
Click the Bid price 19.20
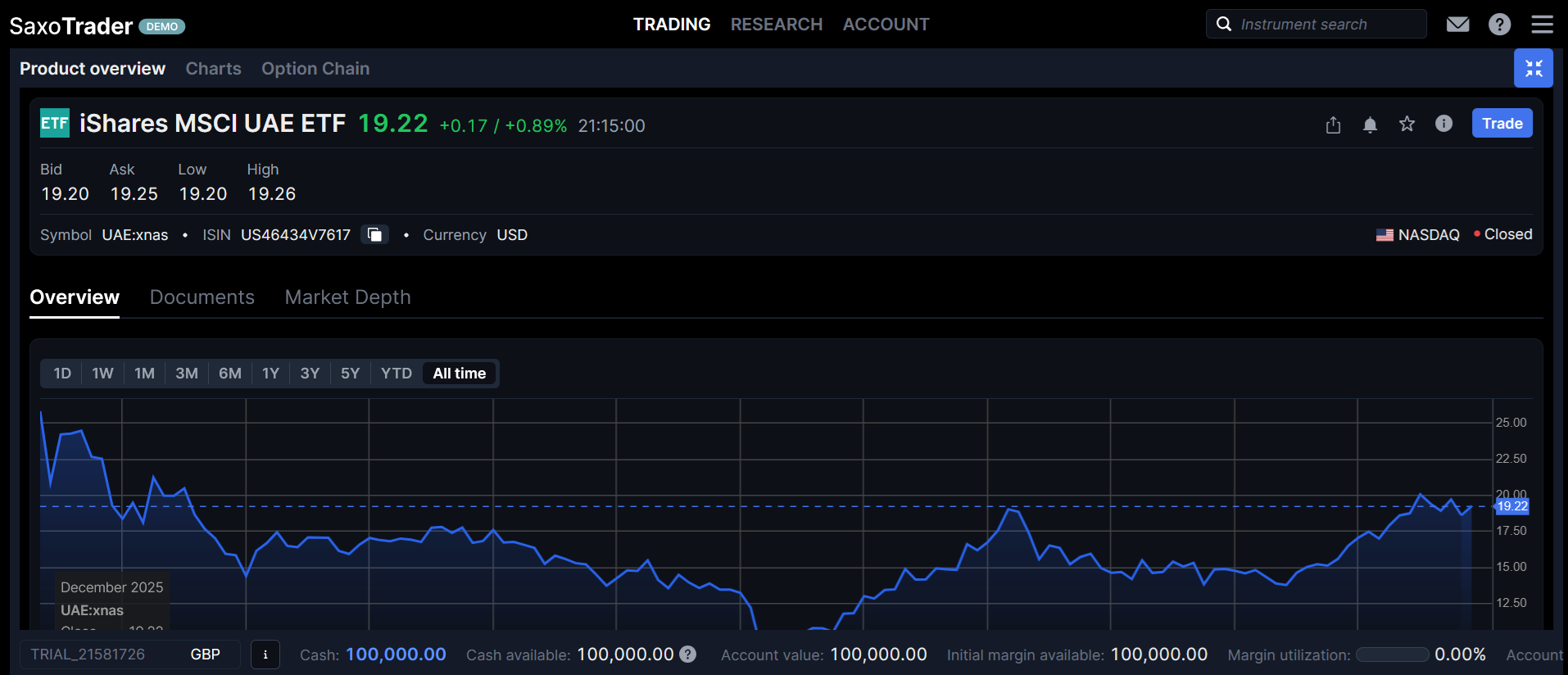coord(65,194)
